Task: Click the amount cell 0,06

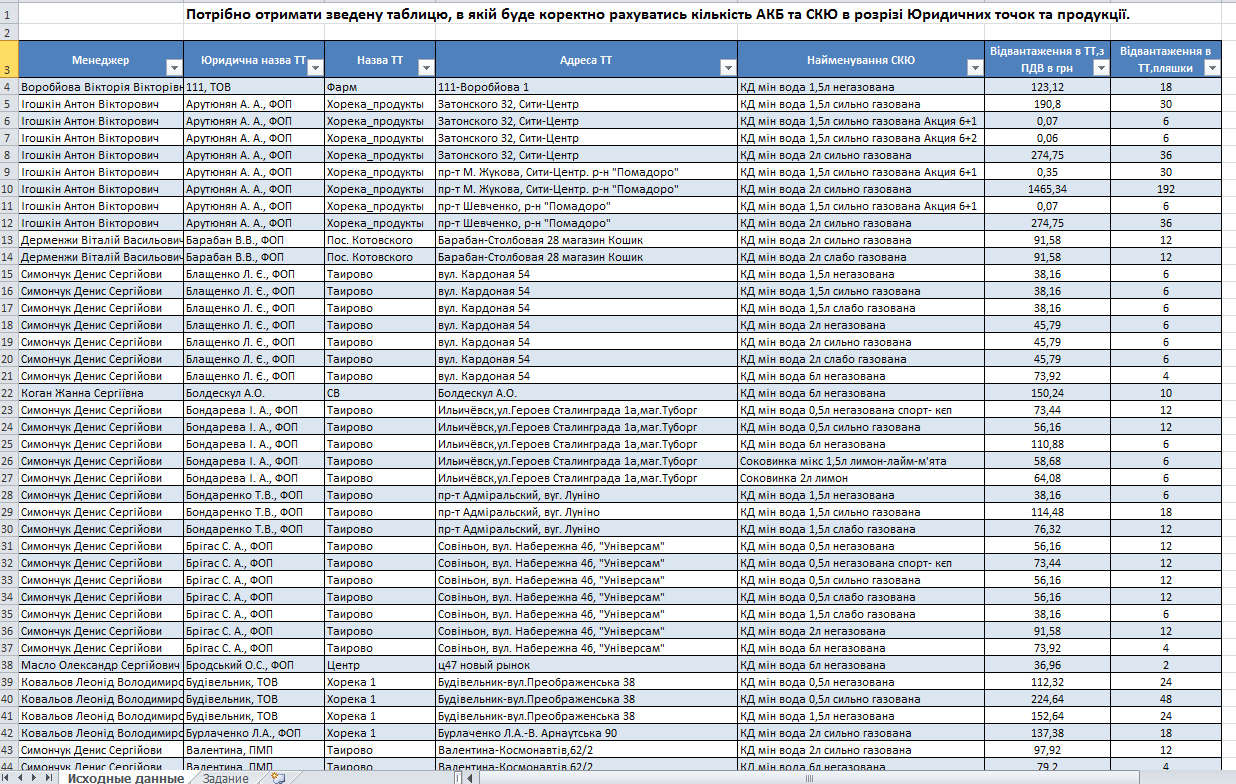Action: [1048, 138]
